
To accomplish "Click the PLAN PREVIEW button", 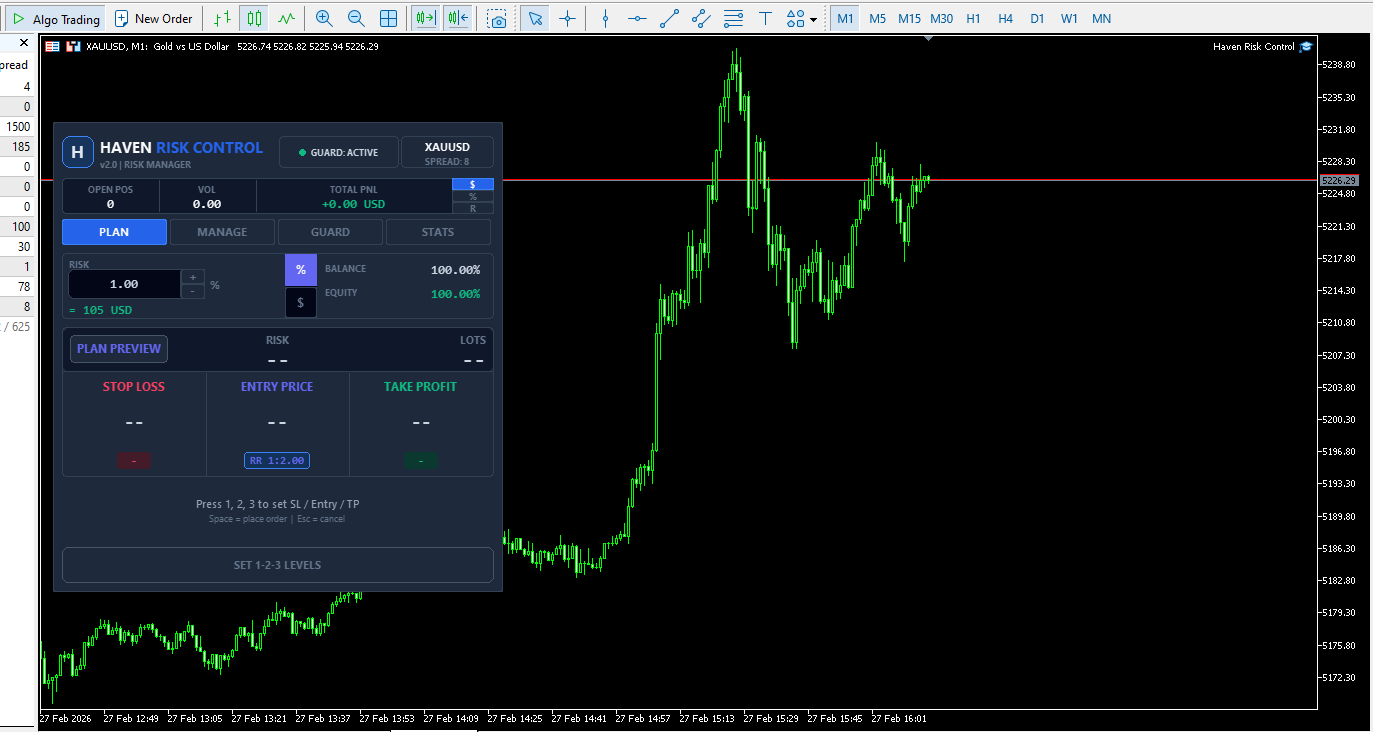I will [119, 349].
